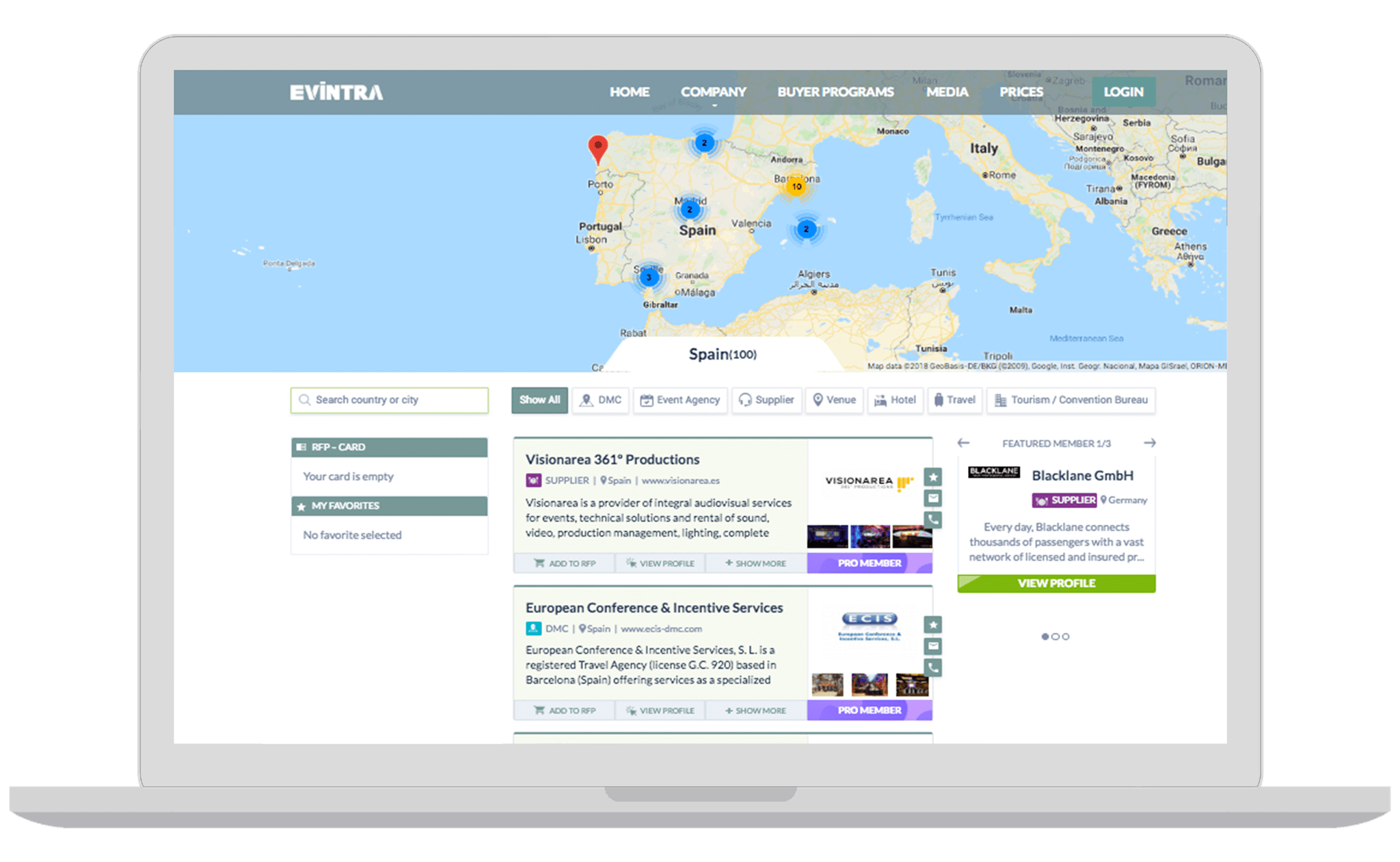Click the Evintra logo

coord(336,92)
